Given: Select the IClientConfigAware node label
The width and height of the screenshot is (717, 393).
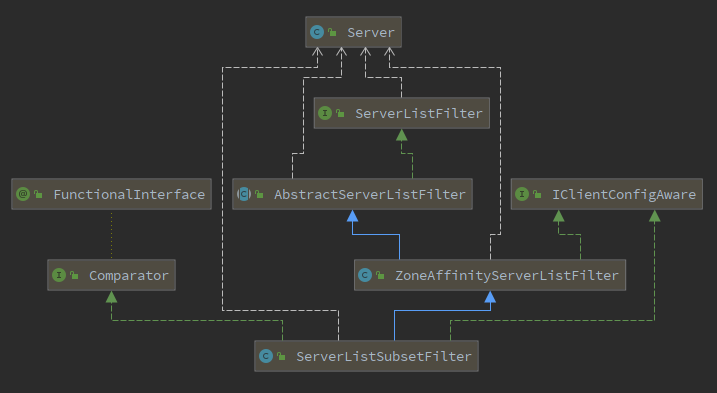Looking at the screenshot, I should click(x=624, y=194).
